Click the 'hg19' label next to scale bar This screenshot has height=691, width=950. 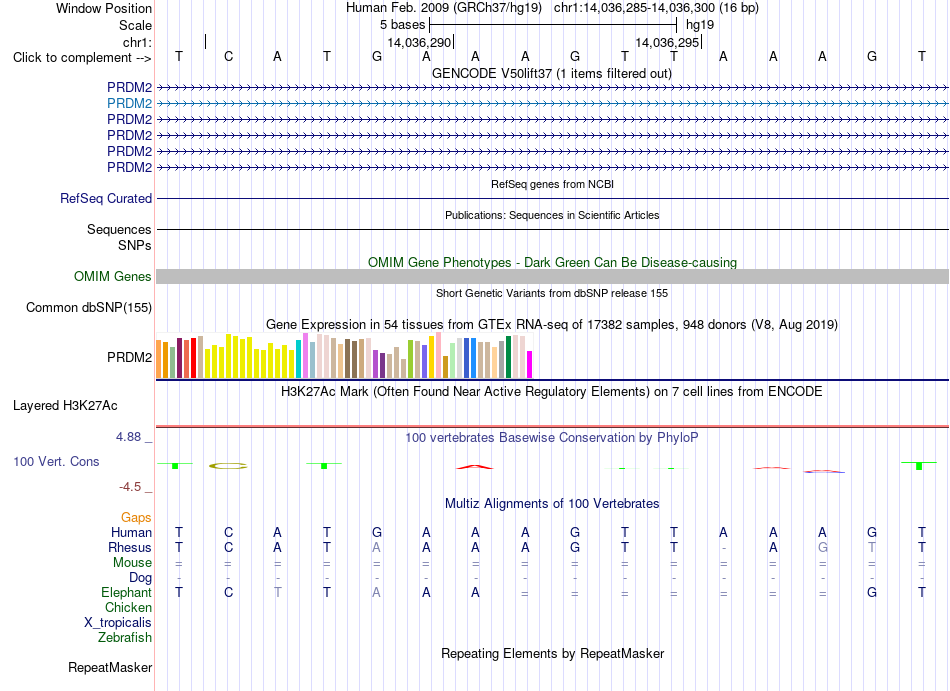700,25
